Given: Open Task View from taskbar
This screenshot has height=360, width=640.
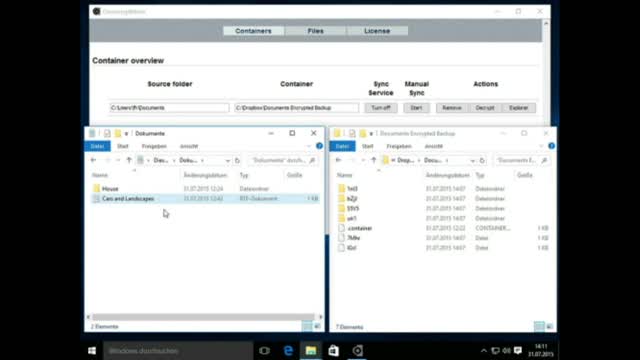Looking at the screenshot, I should pos(264,351).
